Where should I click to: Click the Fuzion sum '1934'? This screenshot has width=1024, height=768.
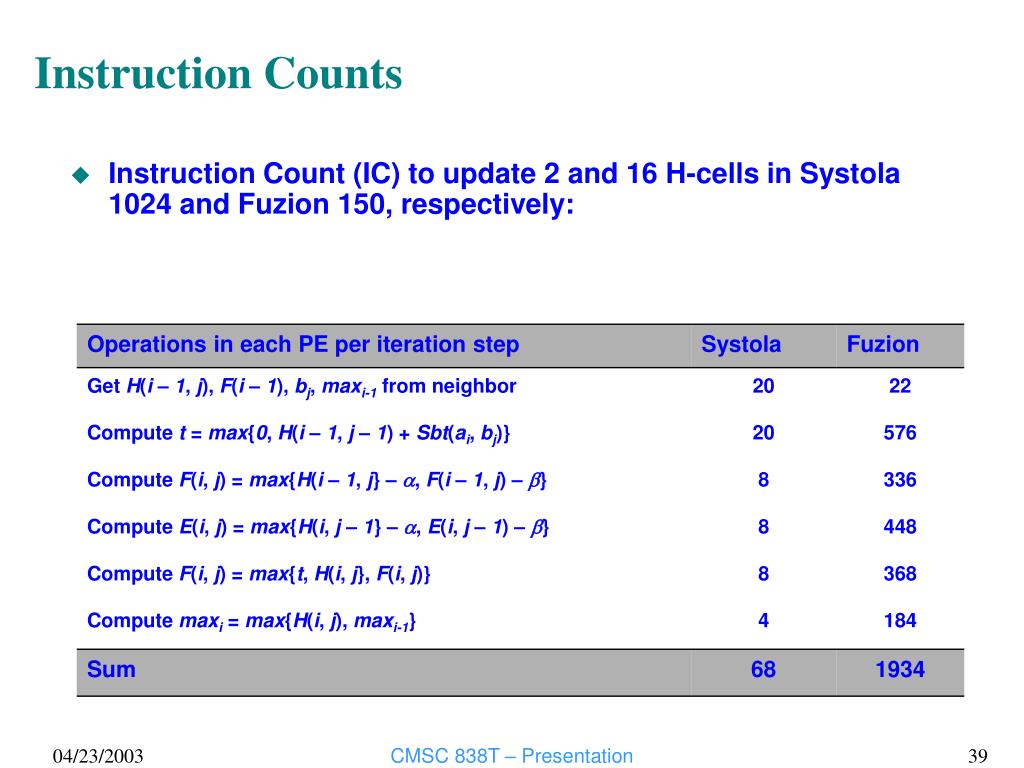pyautogui.click(x=900, y=669)
